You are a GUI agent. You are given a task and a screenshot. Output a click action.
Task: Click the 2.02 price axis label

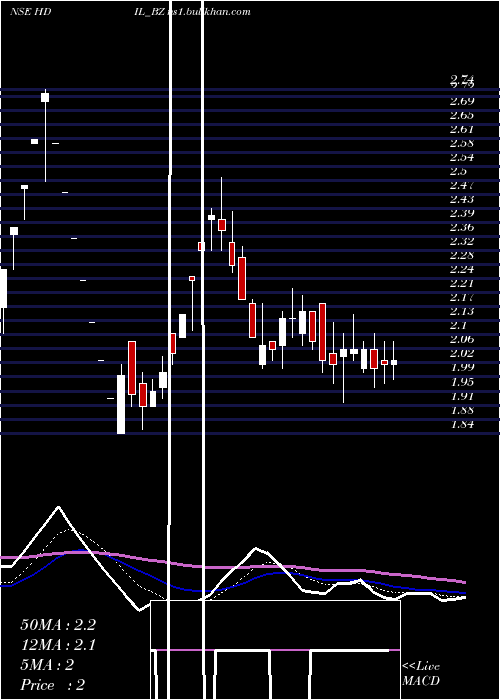[462, 353]
